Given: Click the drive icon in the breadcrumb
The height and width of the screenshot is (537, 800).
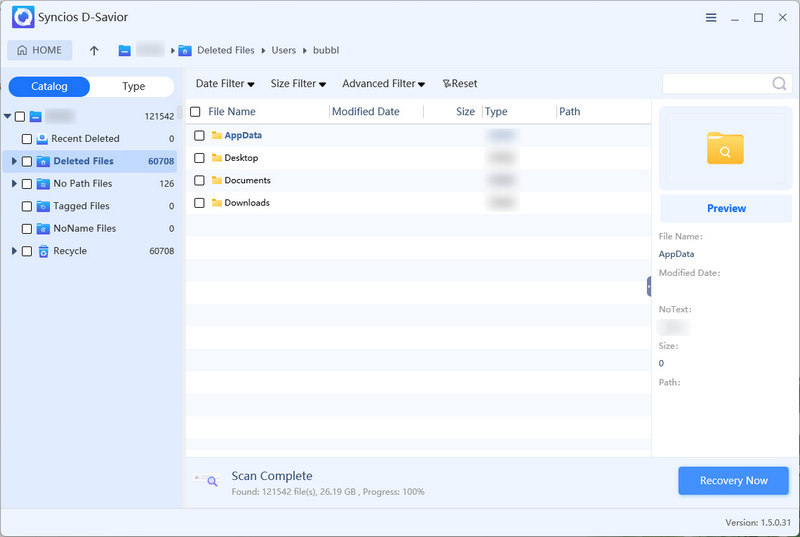Looking at the screenshot, I should coord(124,50).
